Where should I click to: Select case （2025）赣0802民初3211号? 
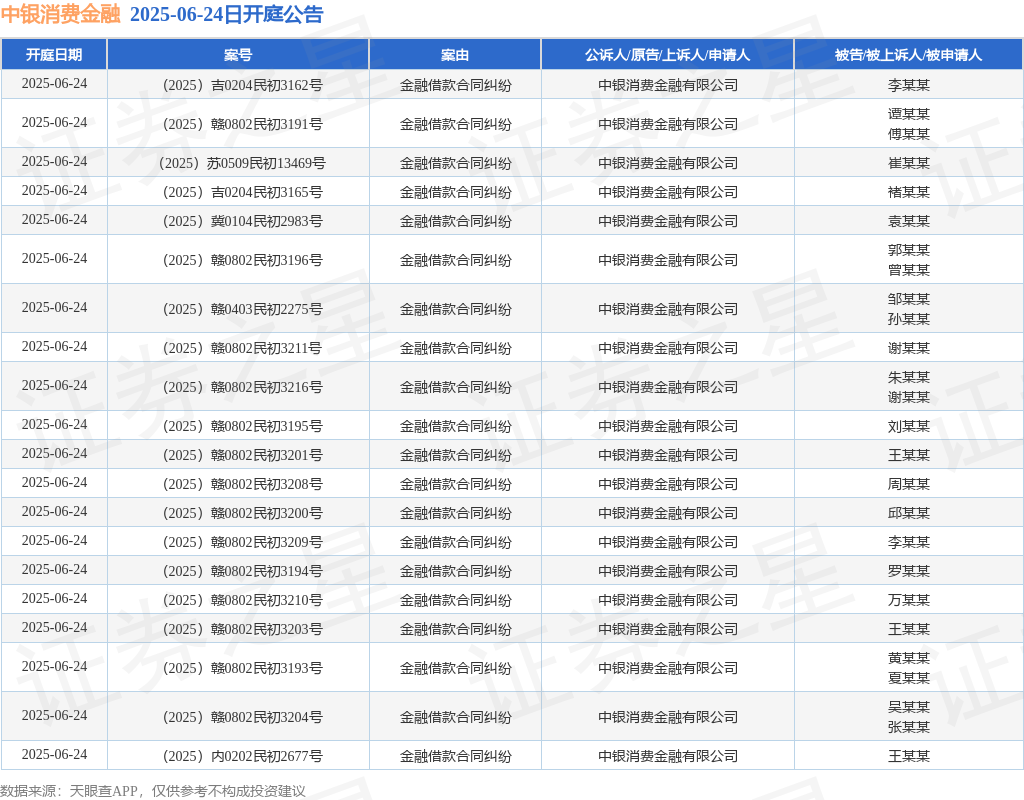pyautogui.click(x=238, y=348)
